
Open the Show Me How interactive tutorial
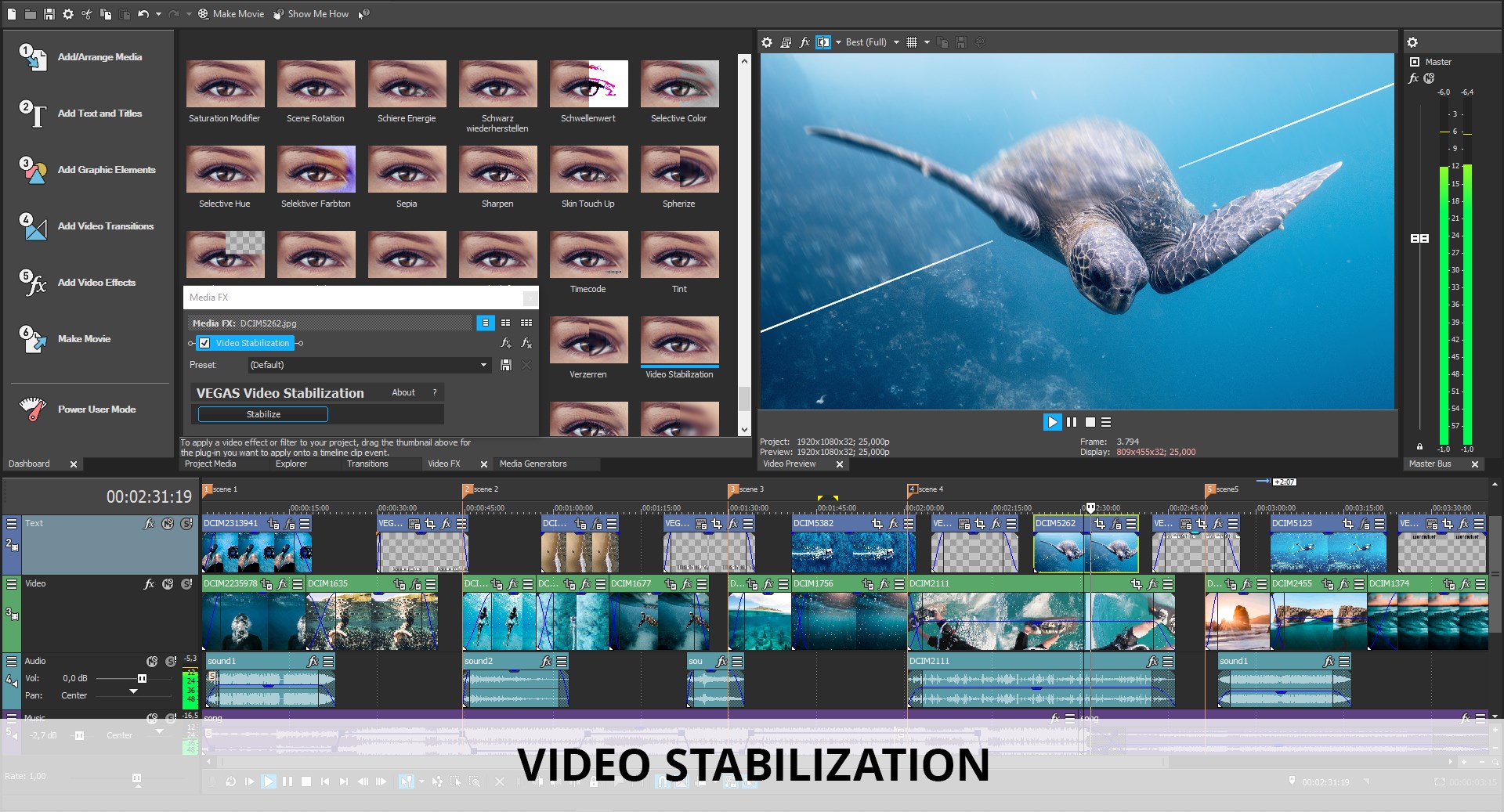tap(311, 13)
